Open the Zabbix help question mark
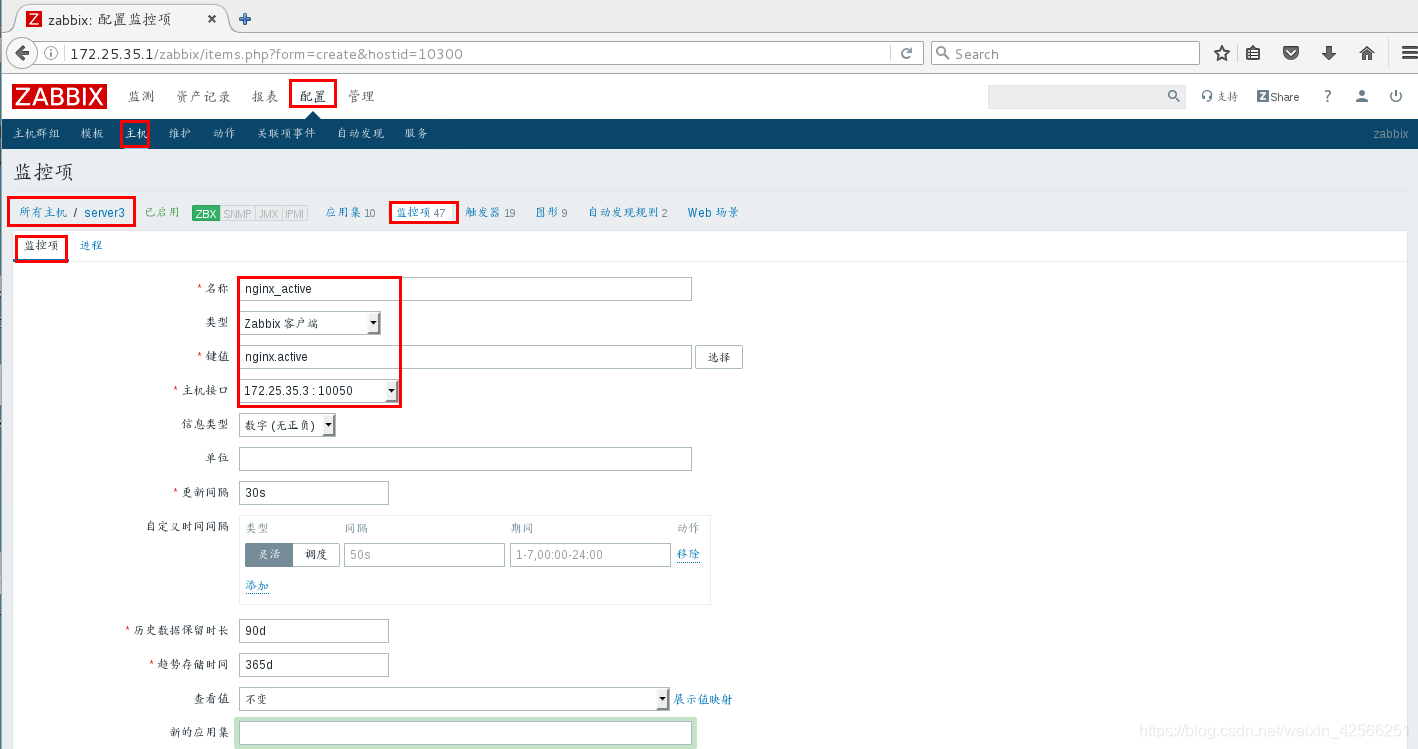The height and width of the screenshot is (749, 1418). click(1328, 96)
